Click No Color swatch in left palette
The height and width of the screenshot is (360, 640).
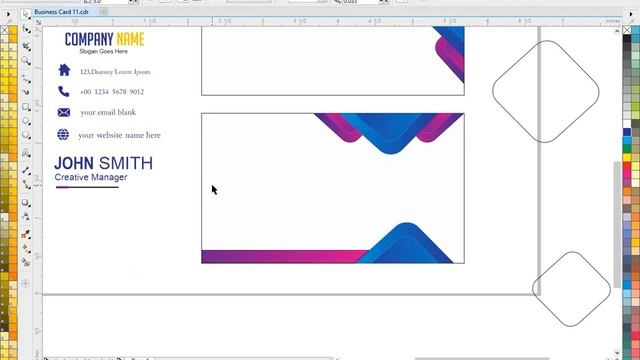(4, 30)
